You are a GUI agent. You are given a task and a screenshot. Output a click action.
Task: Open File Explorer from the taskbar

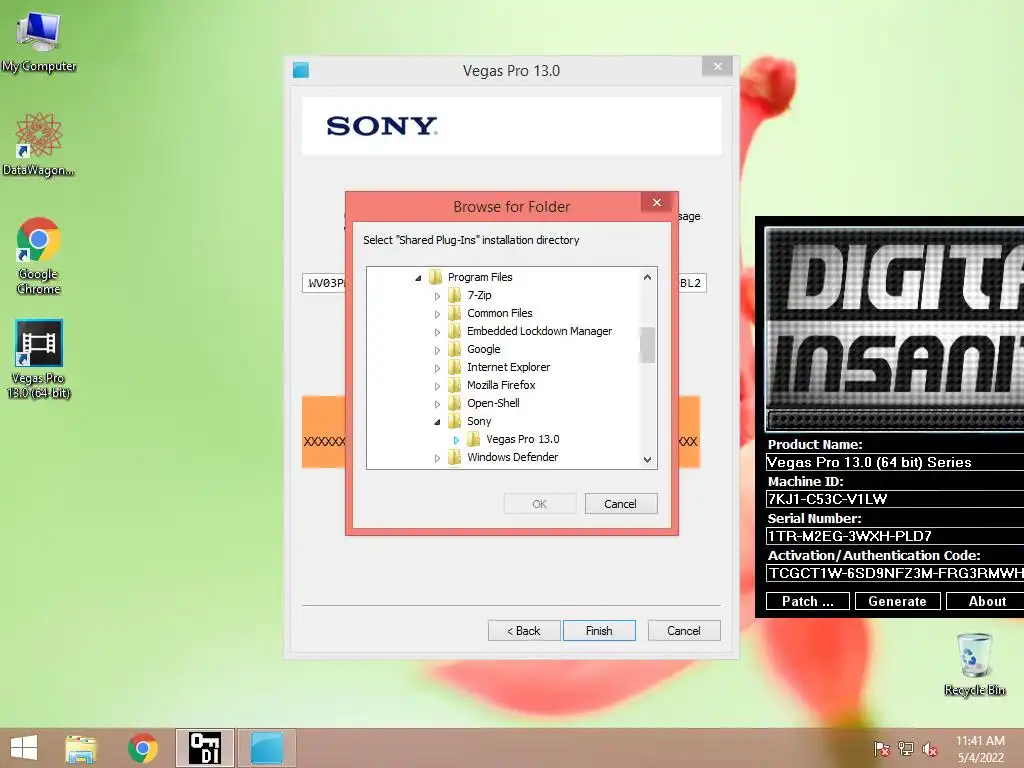click(x=81, y=748)
